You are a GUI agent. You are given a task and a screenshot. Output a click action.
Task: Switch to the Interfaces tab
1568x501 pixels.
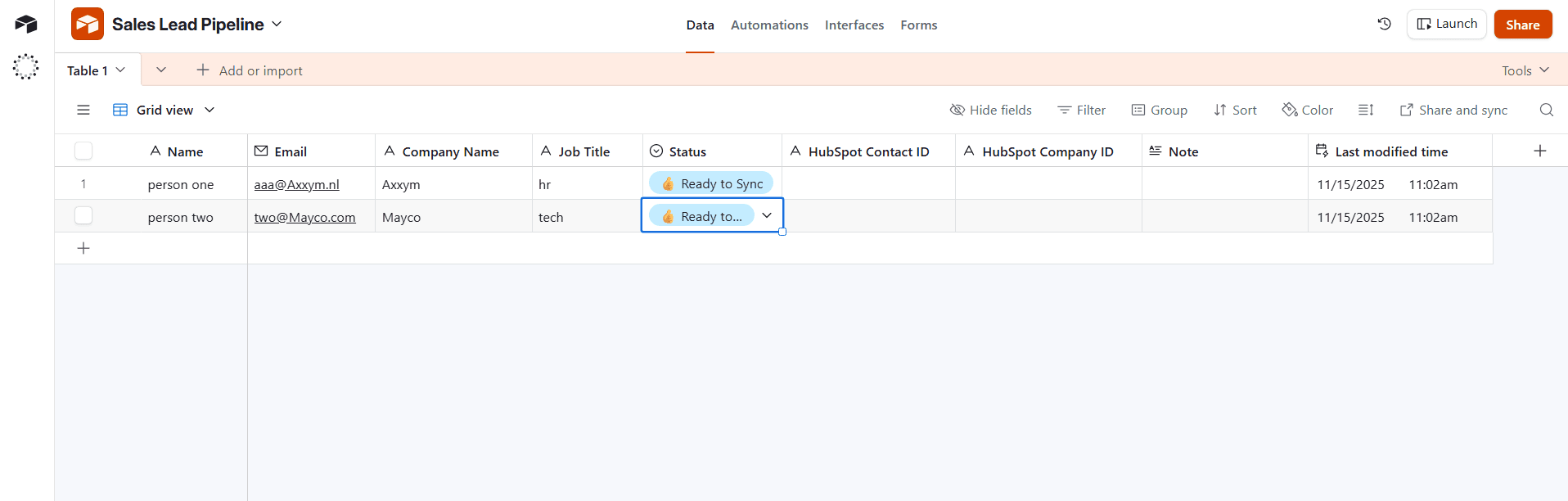pyautogui.click(x=854, y=25)
